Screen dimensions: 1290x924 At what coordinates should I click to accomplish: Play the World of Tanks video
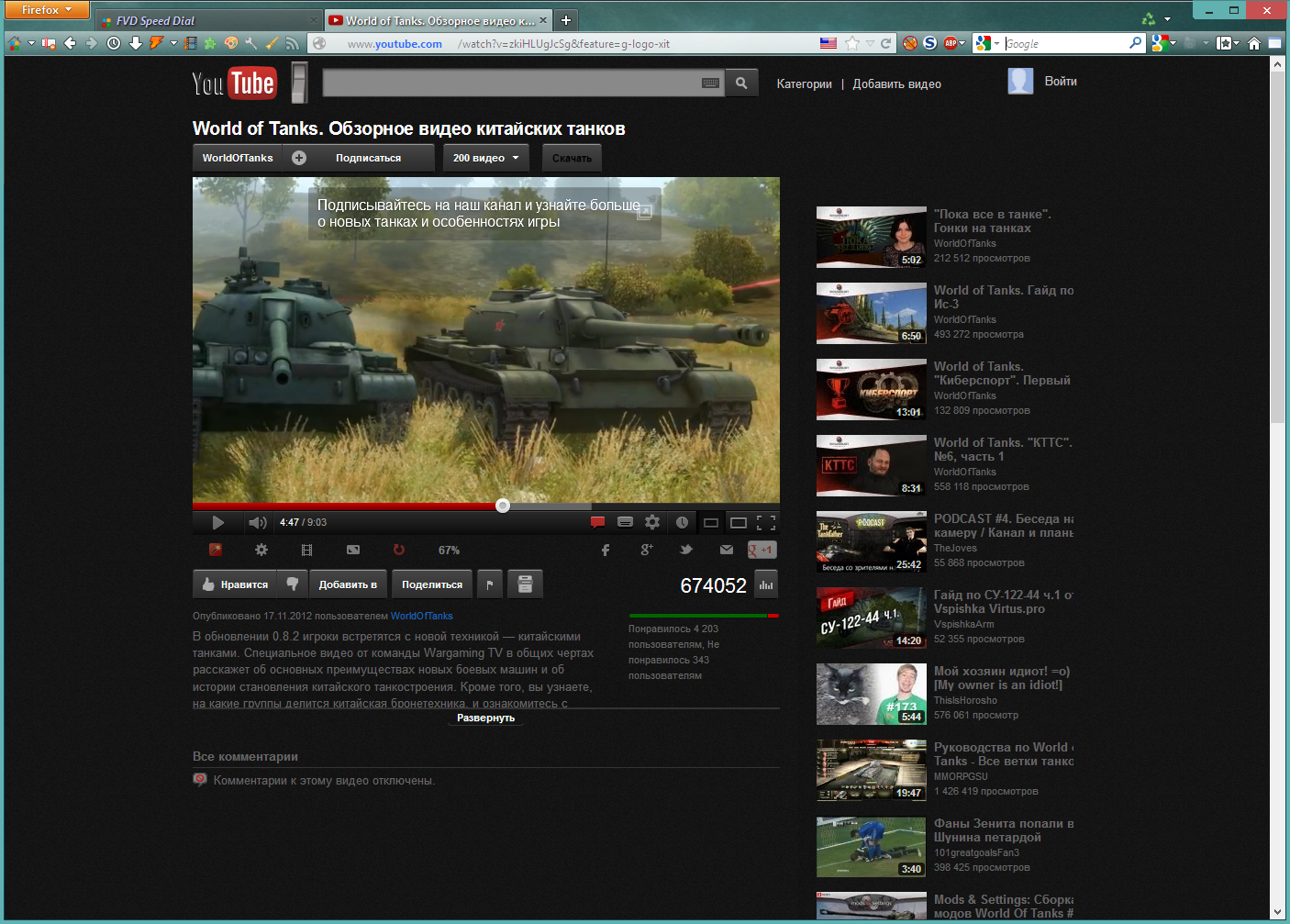(x=217, y=522)
